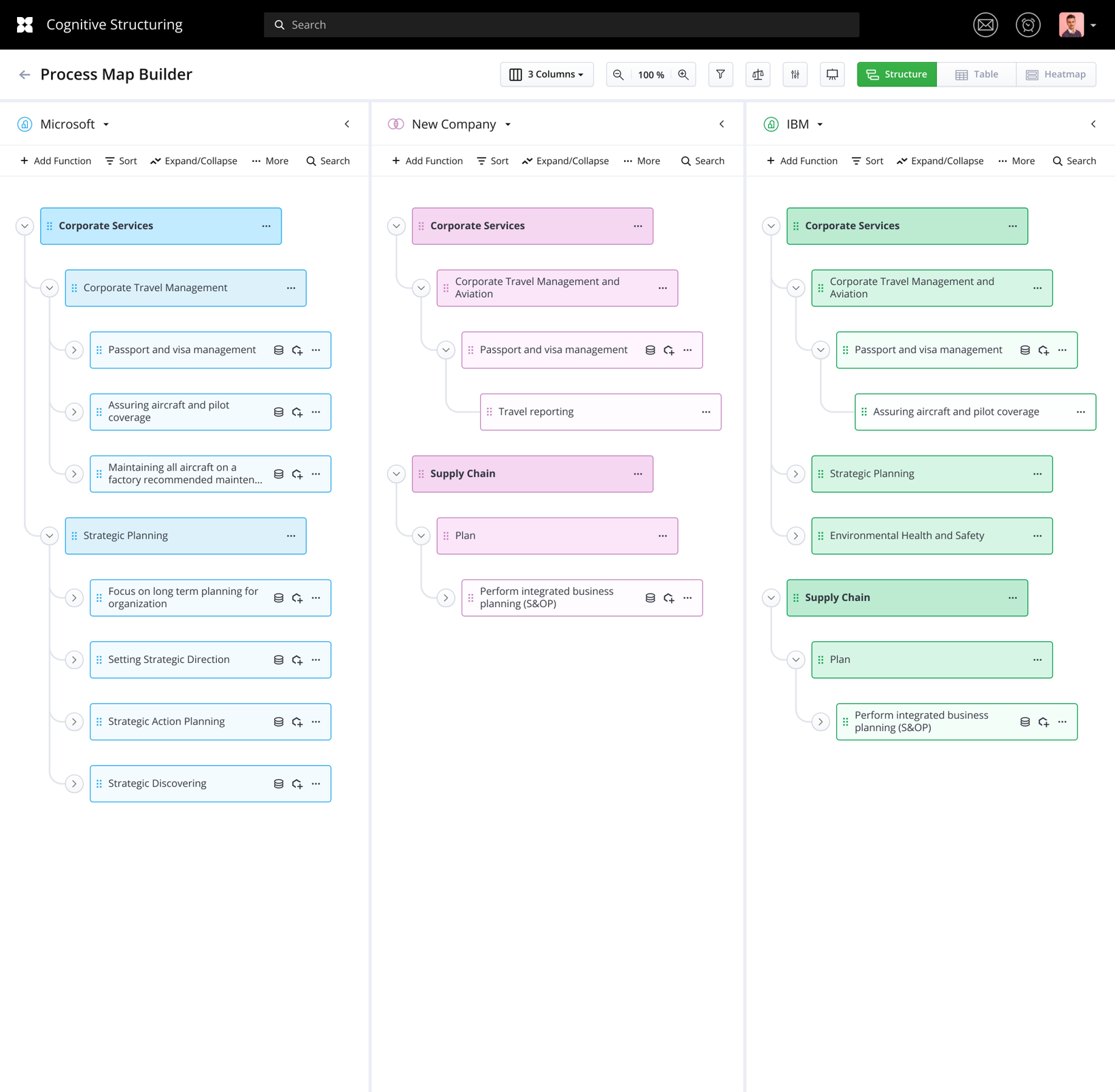Select IBM Assuring aircraft and pilot coverage node
The width and height of the screenshot is (1115, 1092).
click(x=975, y=412)
